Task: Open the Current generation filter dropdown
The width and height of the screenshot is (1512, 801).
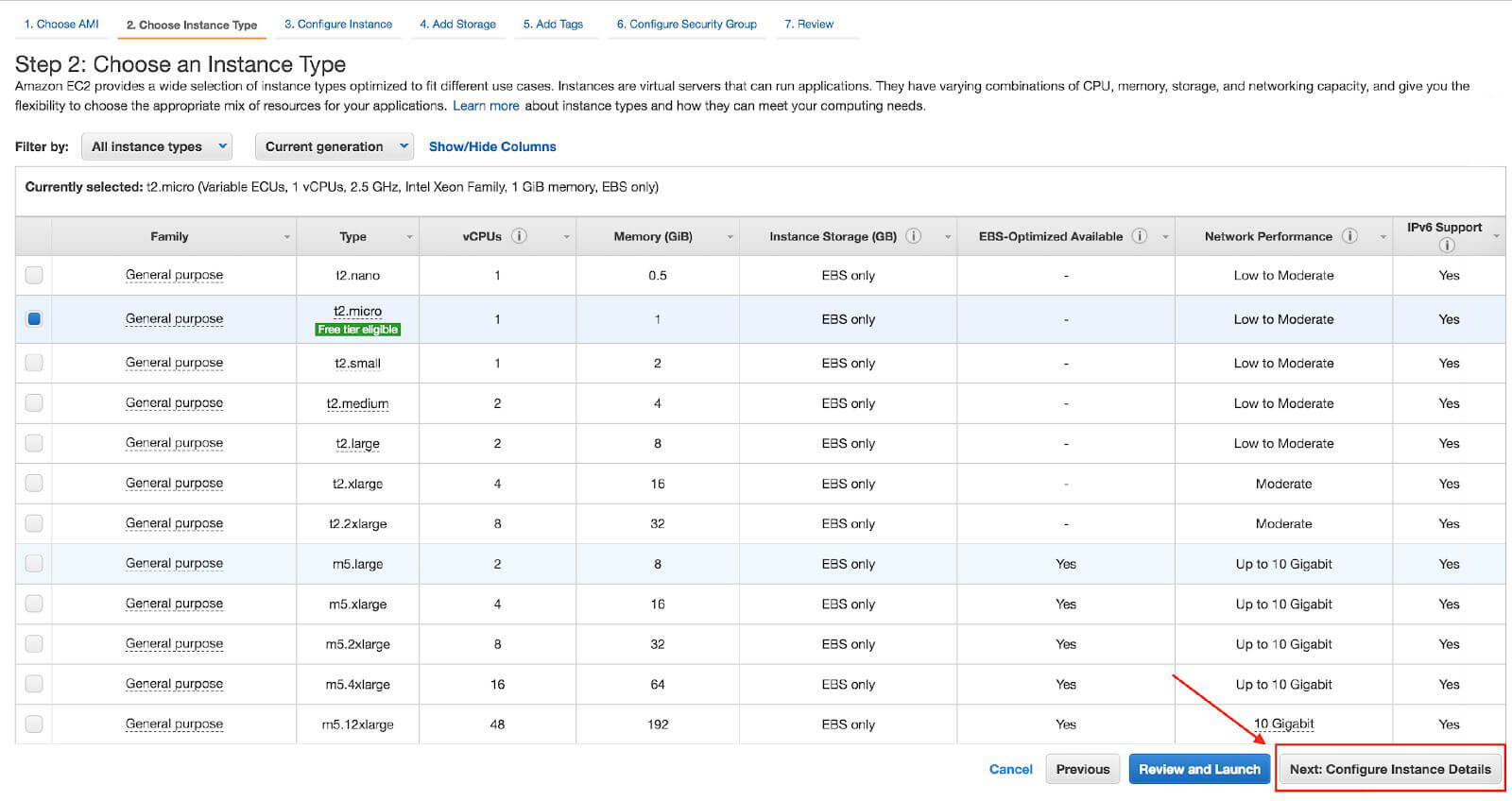Action: pos(335,146)
